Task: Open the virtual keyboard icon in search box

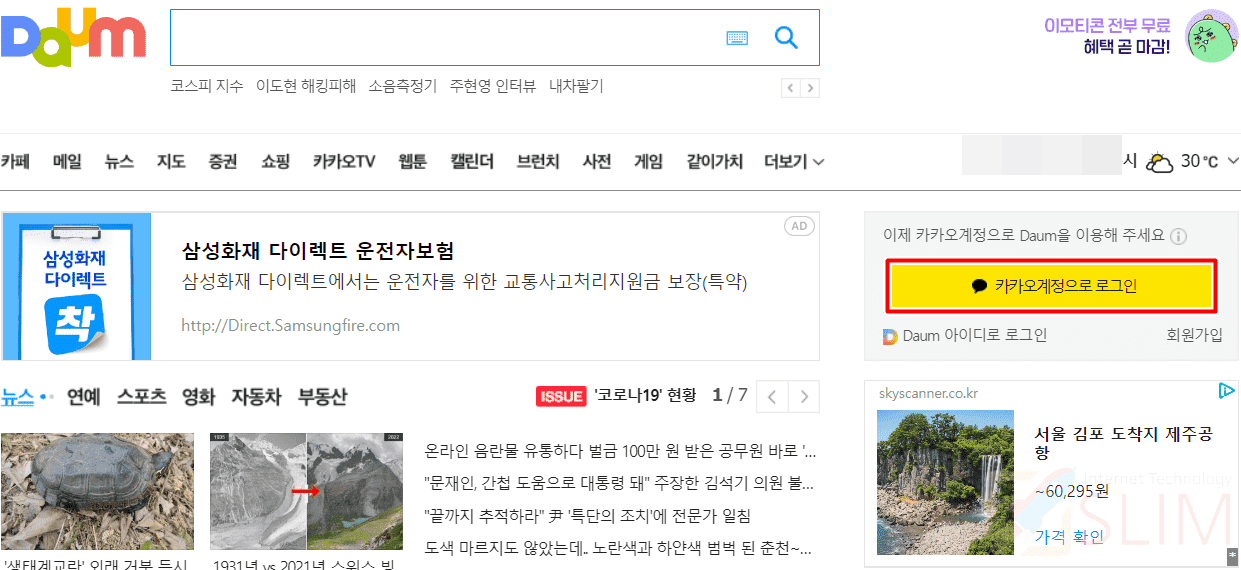Action: pyautogui.click(x=737, y=38)
